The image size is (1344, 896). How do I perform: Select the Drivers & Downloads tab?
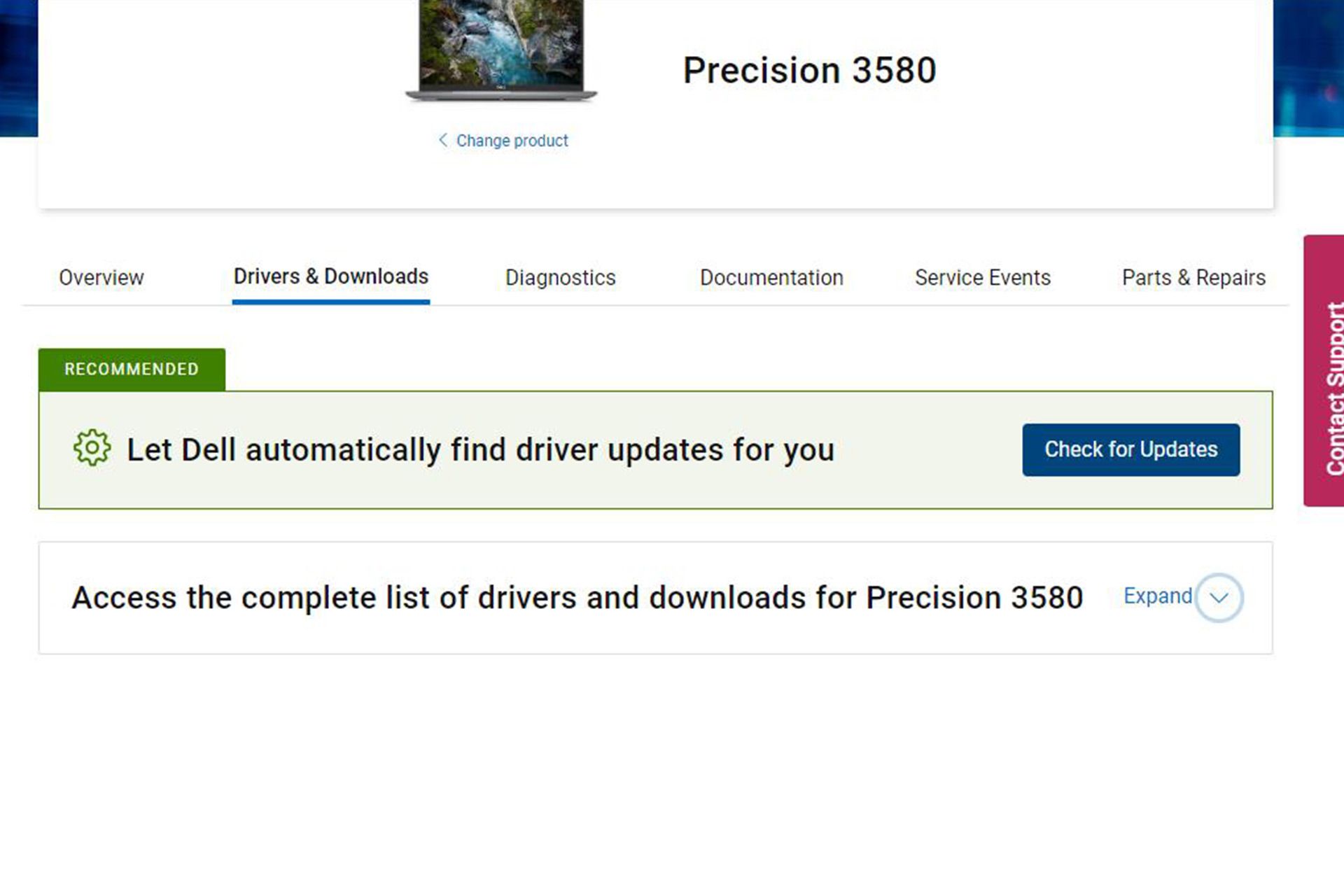click(x=331, y=277)
